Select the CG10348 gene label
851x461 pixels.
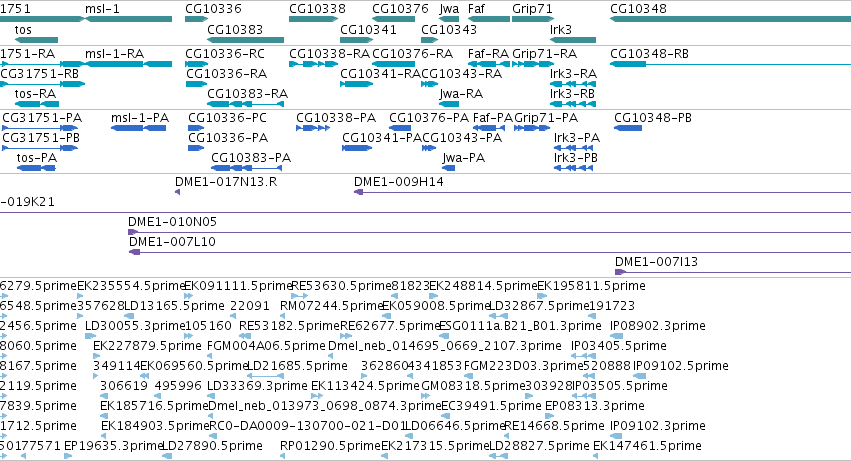point(638,9)
